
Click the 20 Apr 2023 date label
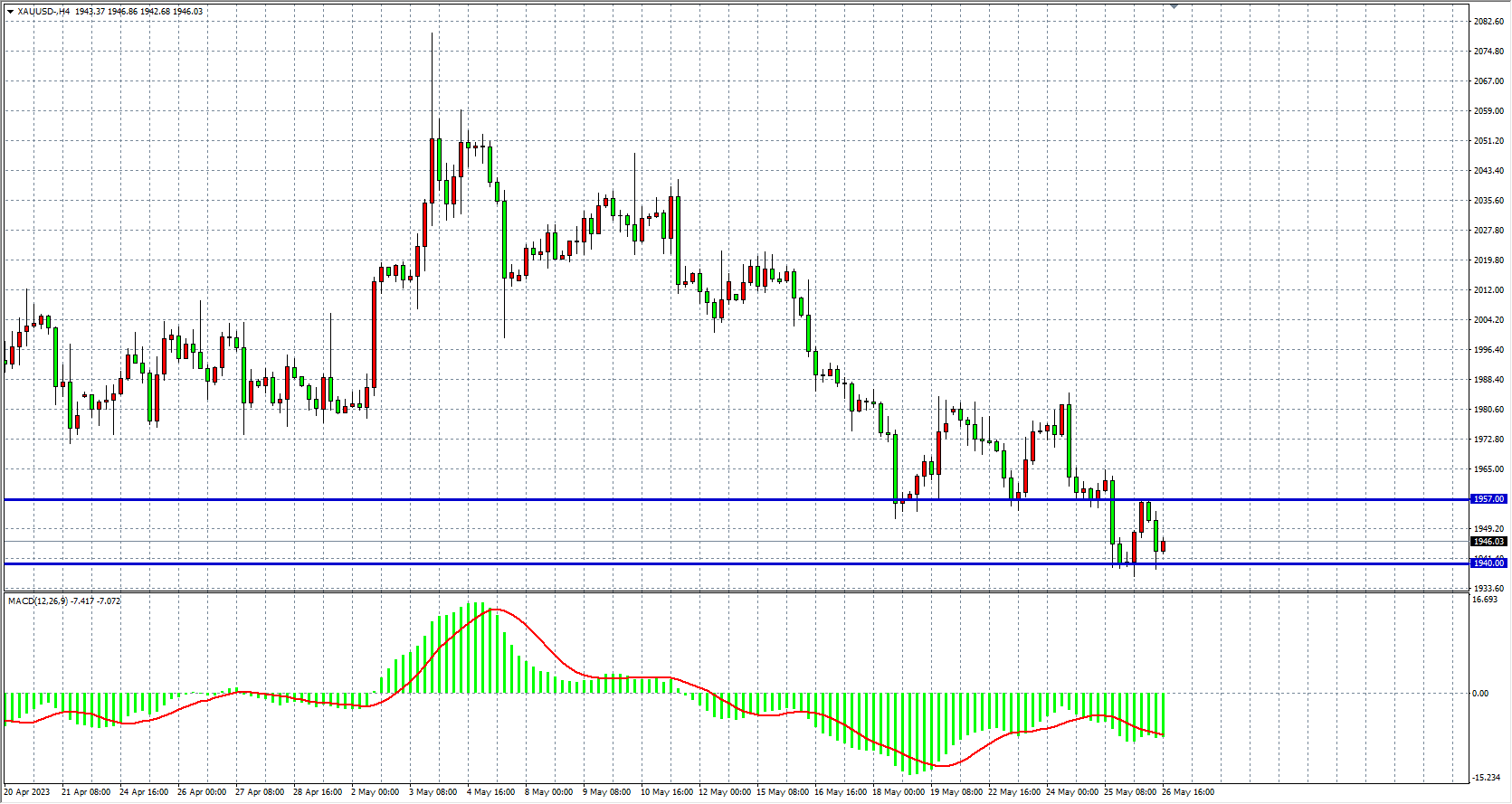[x=27, y=792]
